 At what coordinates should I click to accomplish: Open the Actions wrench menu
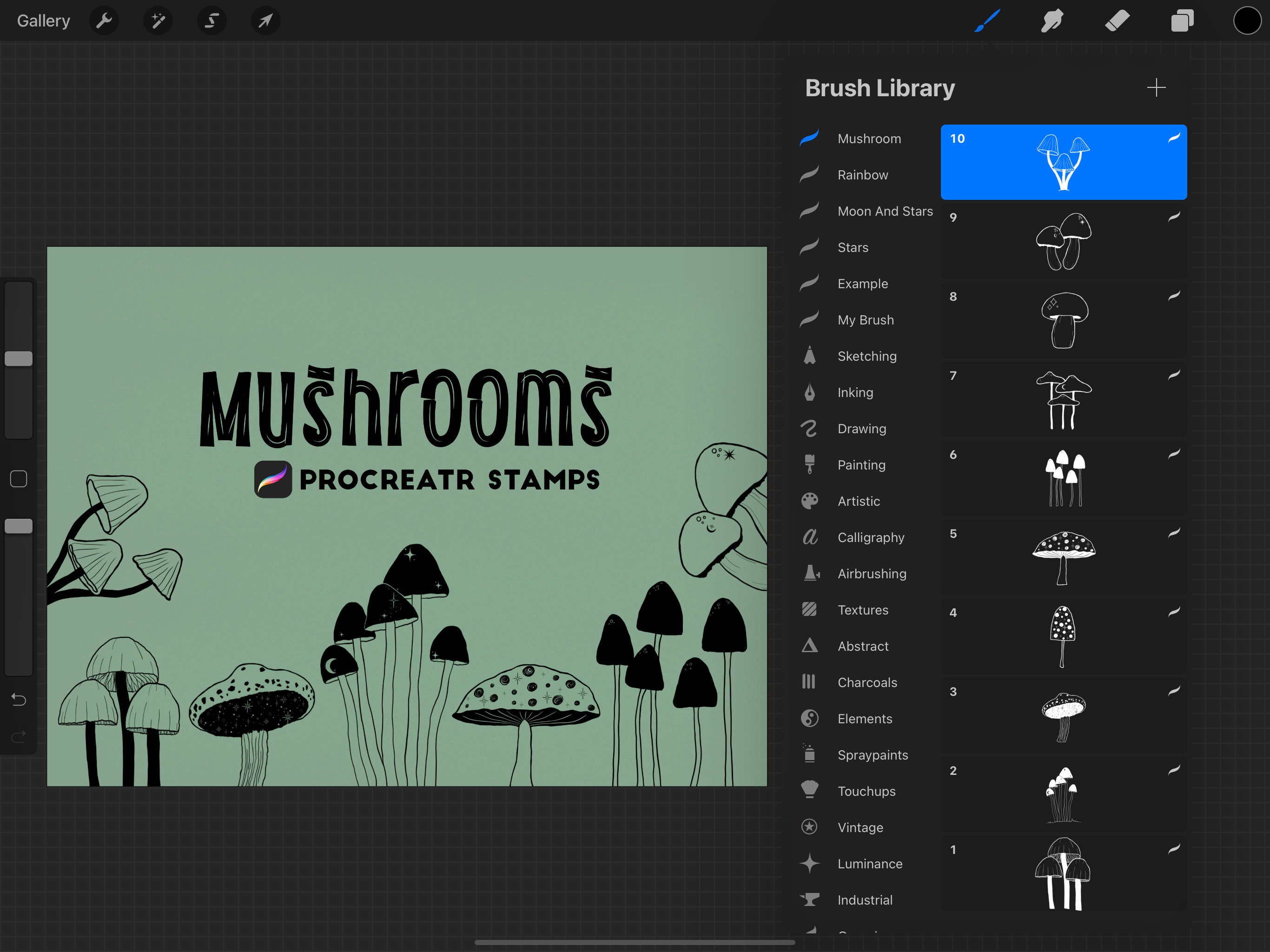[x=104, y=21]
